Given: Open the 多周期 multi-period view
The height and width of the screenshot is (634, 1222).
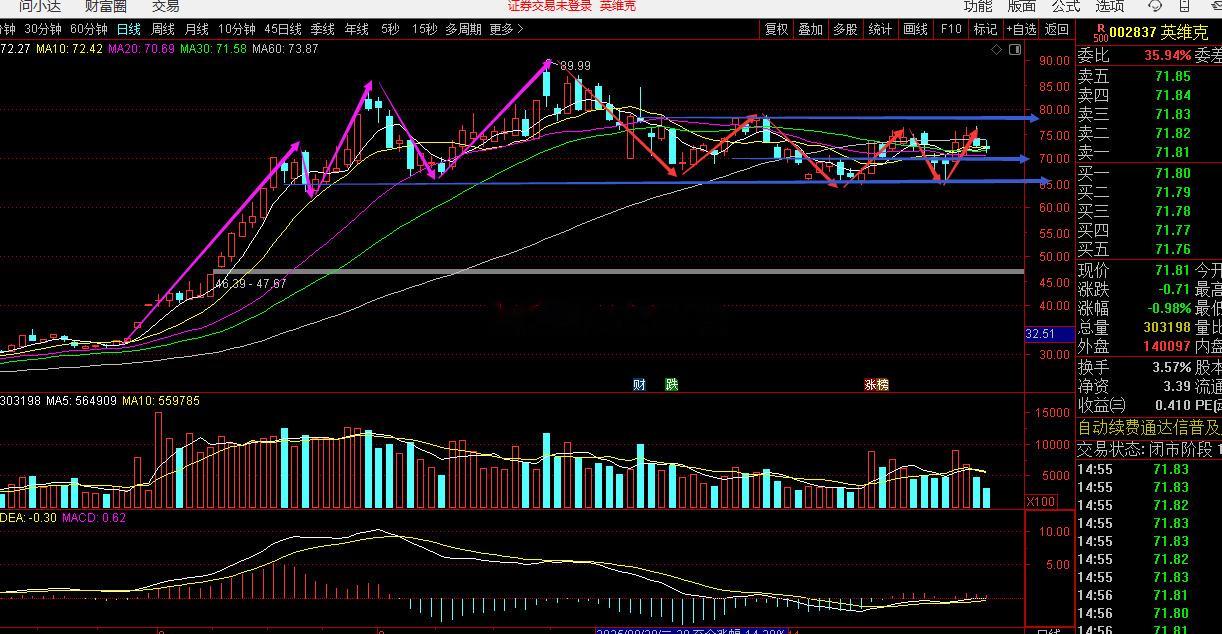Looking at the screenshot, I should (463, 30).
